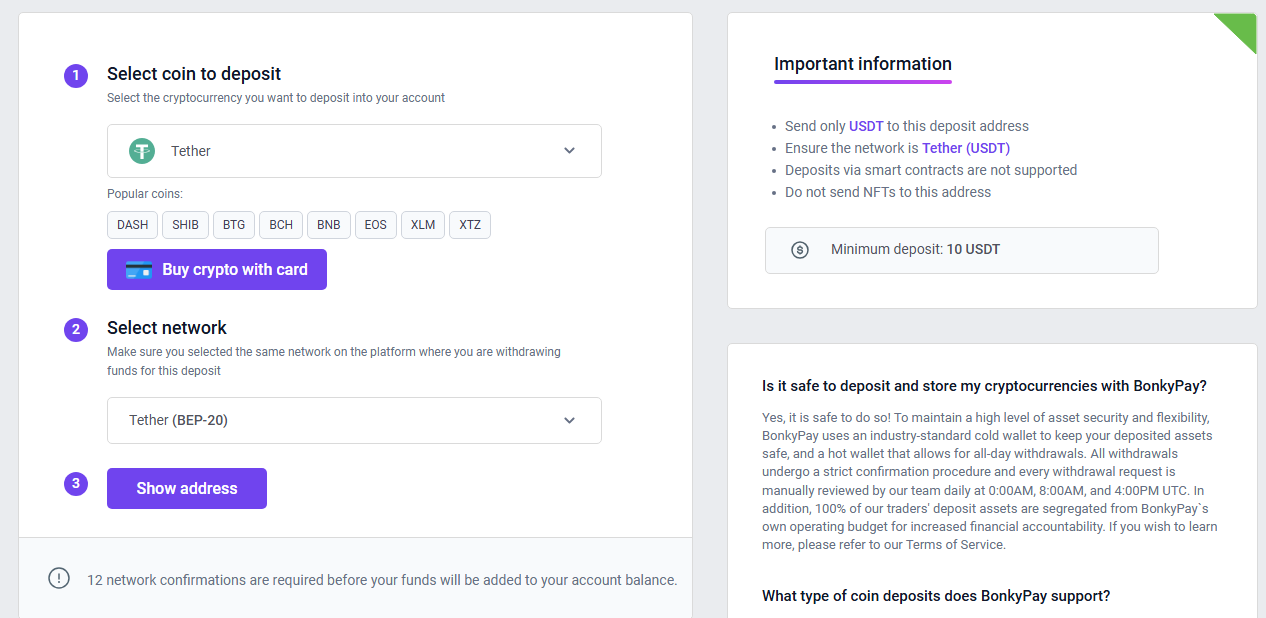Click the step 1 number badge

pyautogui.click(x=76, y=75)
